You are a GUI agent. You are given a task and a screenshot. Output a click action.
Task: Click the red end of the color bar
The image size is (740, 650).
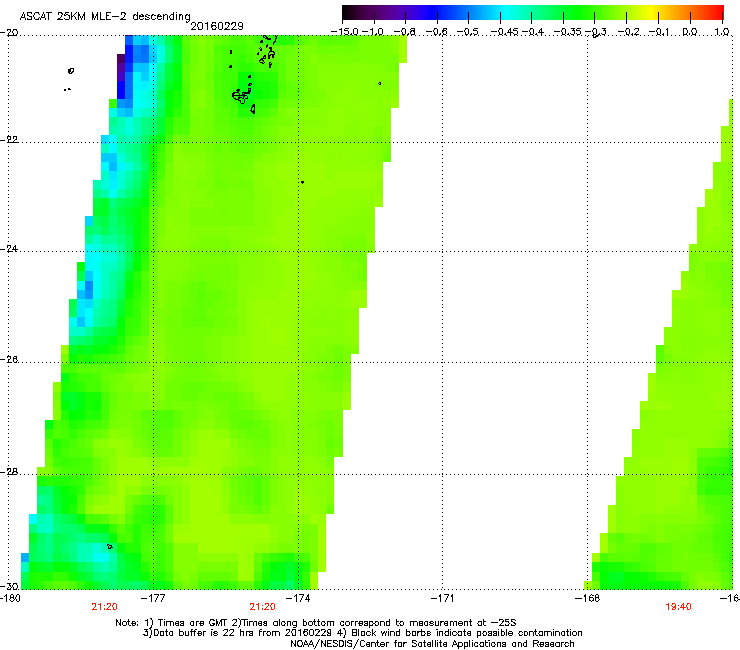tap(715, 12)
